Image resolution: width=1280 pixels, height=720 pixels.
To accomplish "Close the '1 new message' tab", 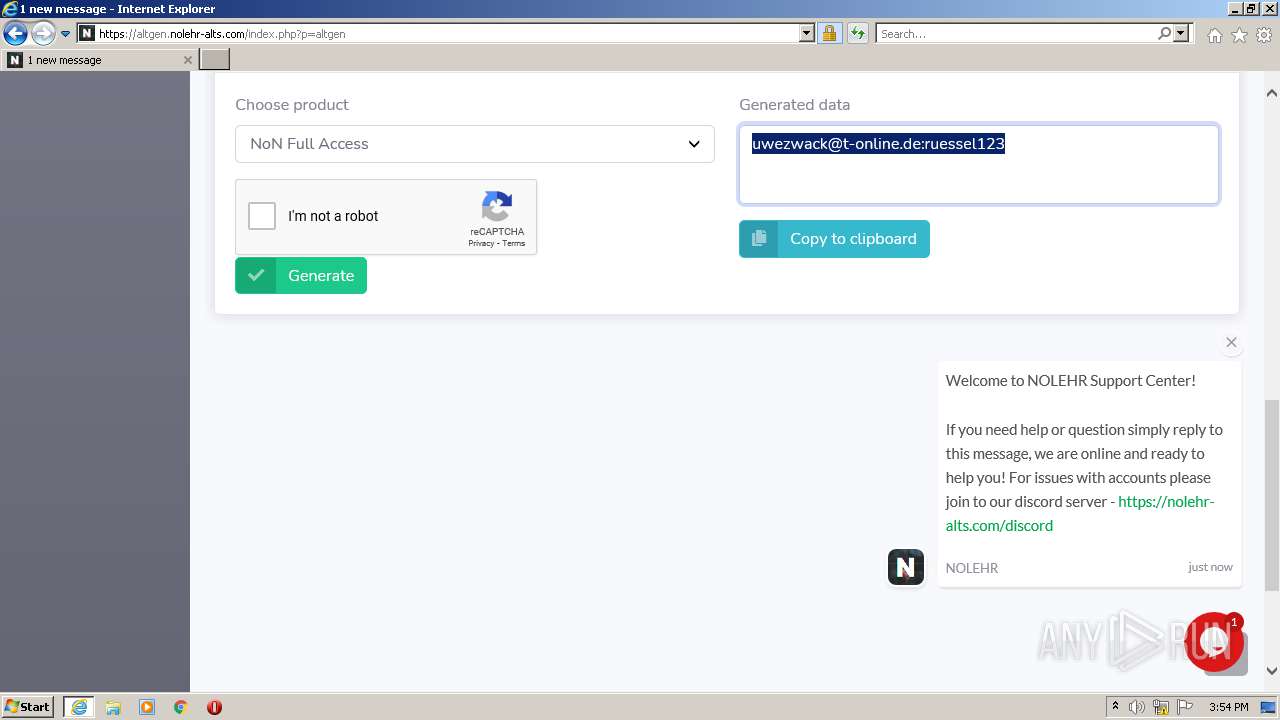I will click(x=187, y=60).
